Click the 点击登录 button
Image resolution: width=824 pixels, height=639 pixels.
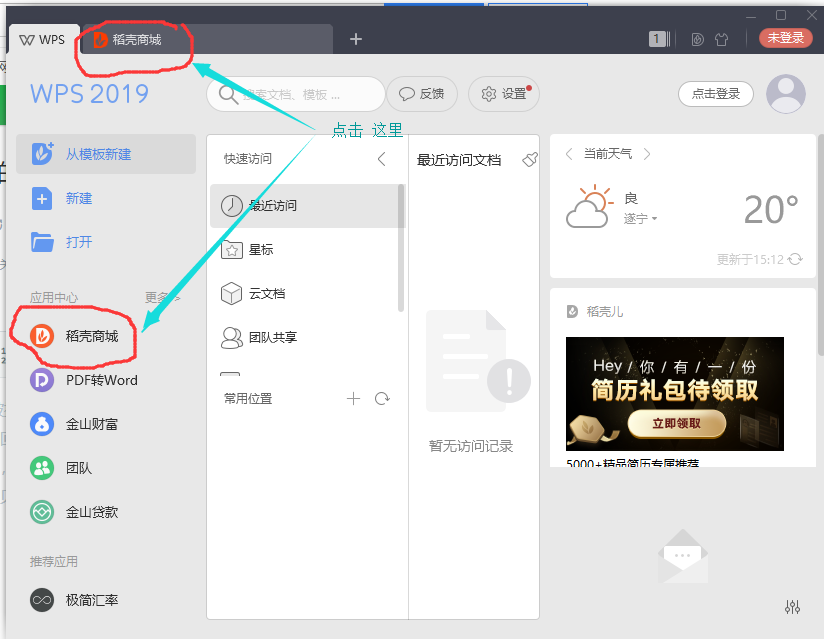pyautogui.click(x=716, y=94)
